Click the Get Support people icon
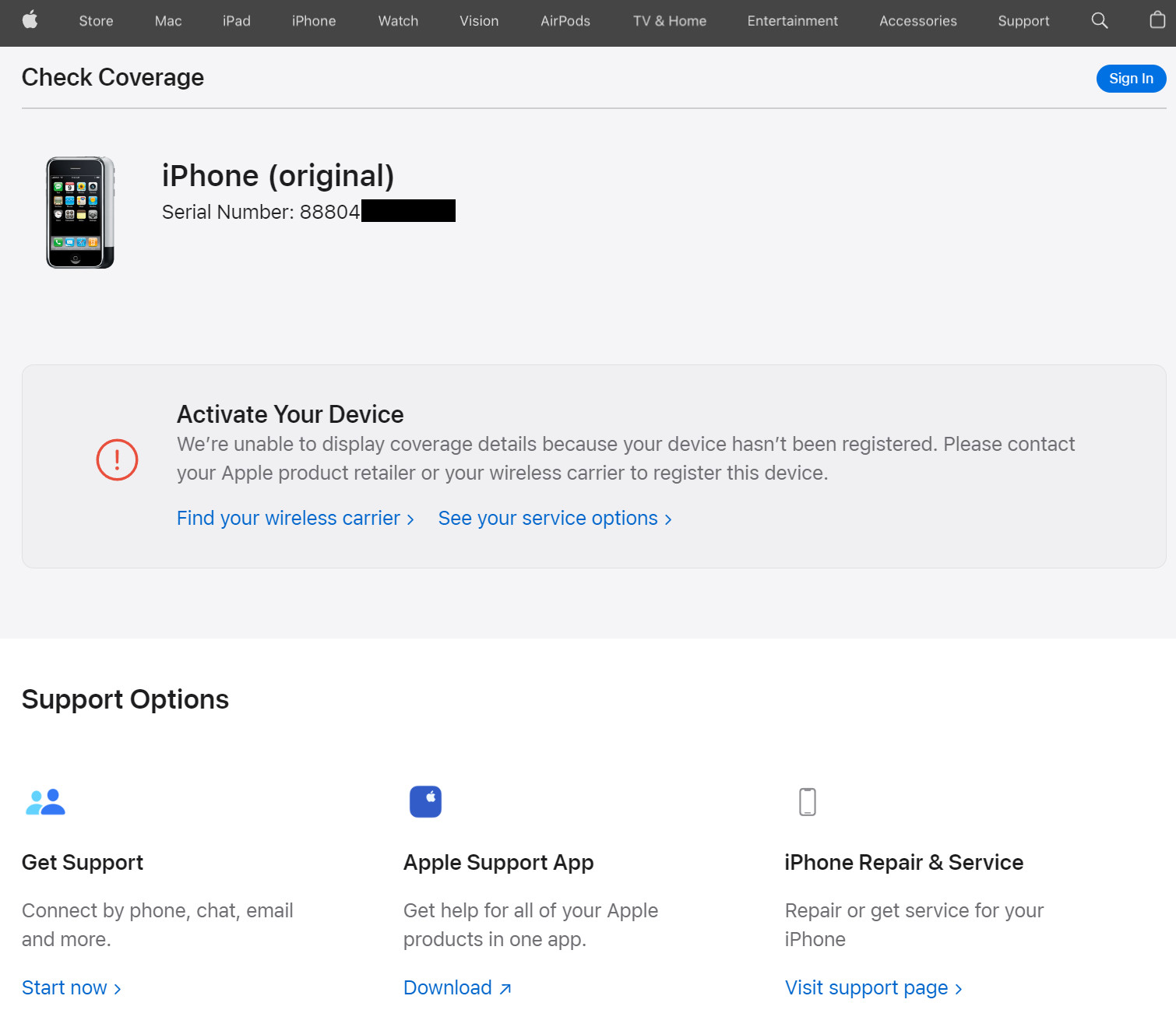The height and width of the screenshot is (1024, 1176). [x=45, y=801]
